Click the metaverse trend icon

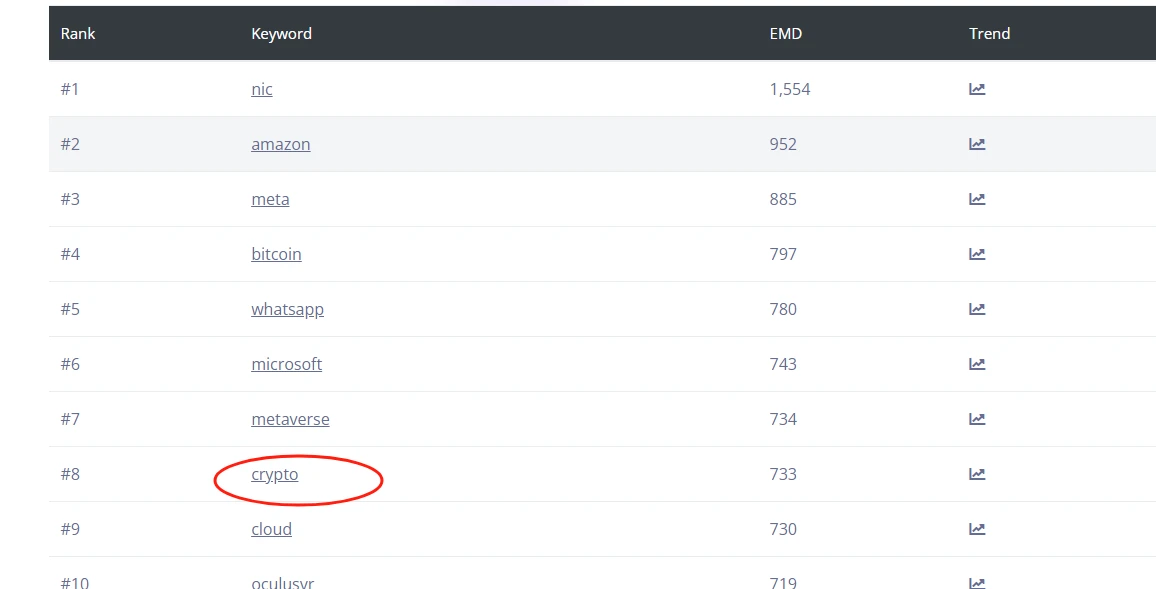[977, 419]
